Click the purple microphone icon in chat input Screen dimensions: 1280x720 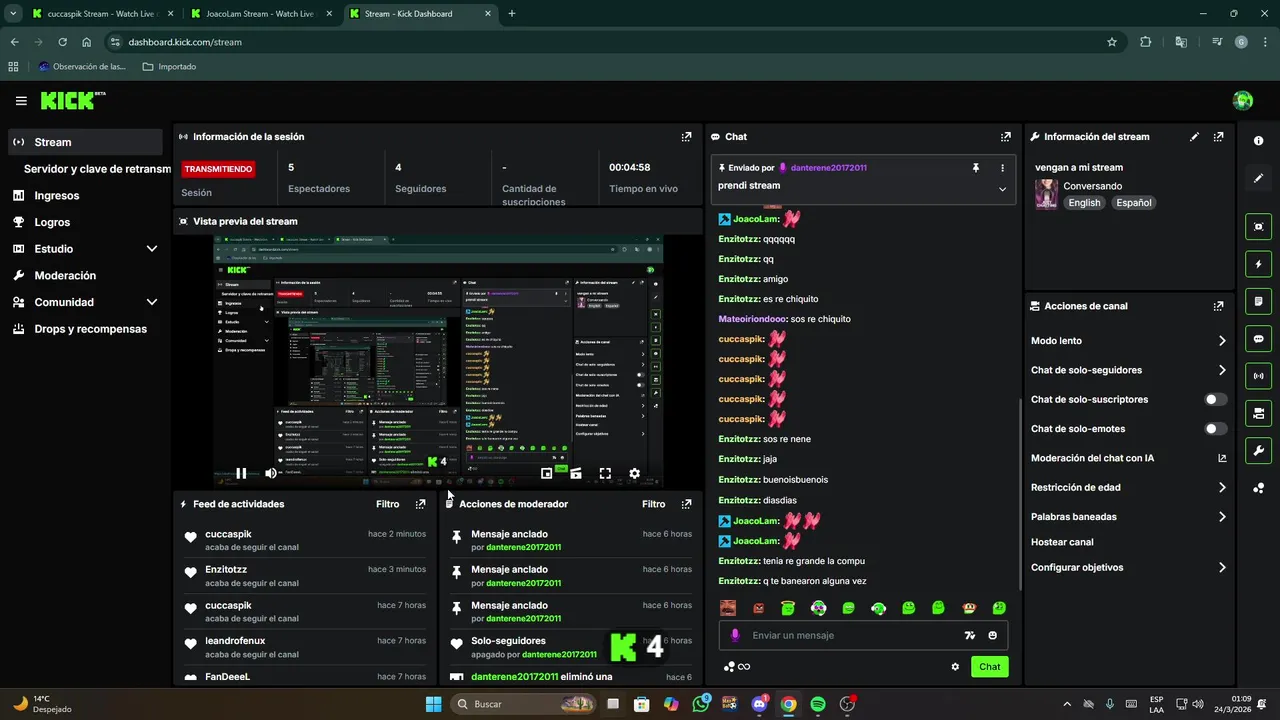pos(735,635)
